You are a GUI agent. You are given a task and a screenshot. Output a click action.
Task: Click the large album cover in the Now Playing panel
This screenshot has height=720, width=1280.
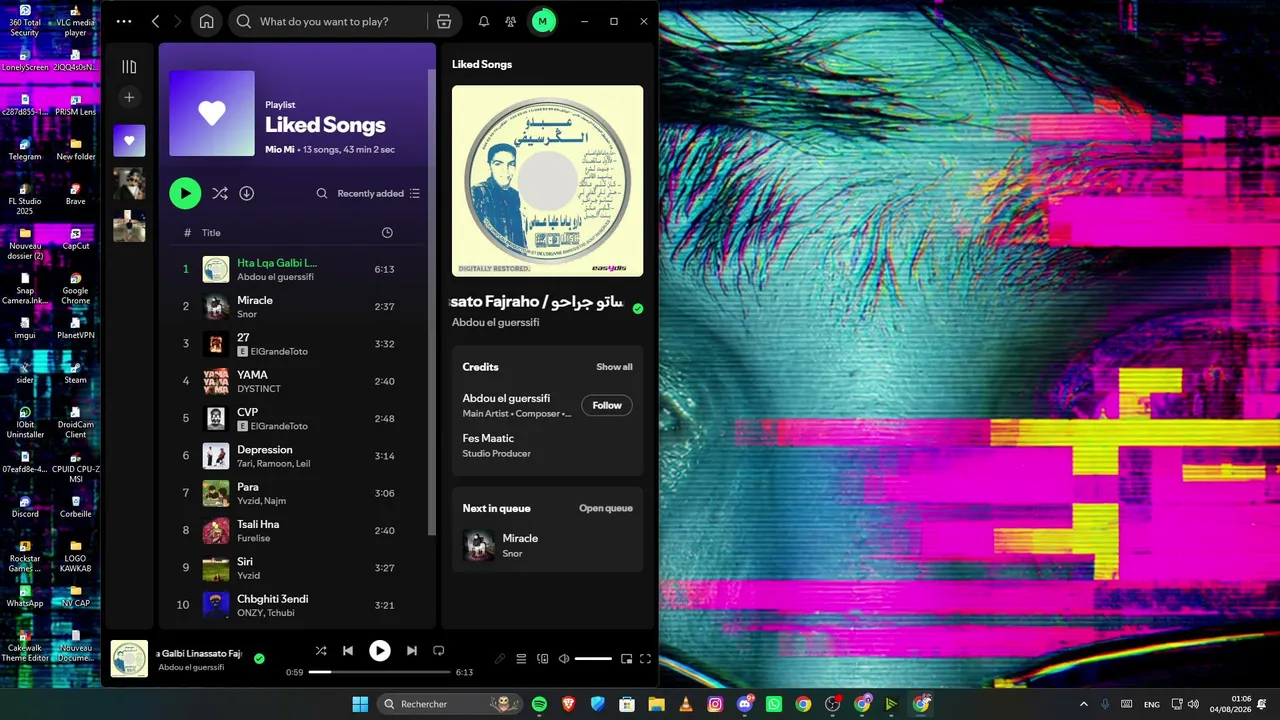[x=547, y=181]
